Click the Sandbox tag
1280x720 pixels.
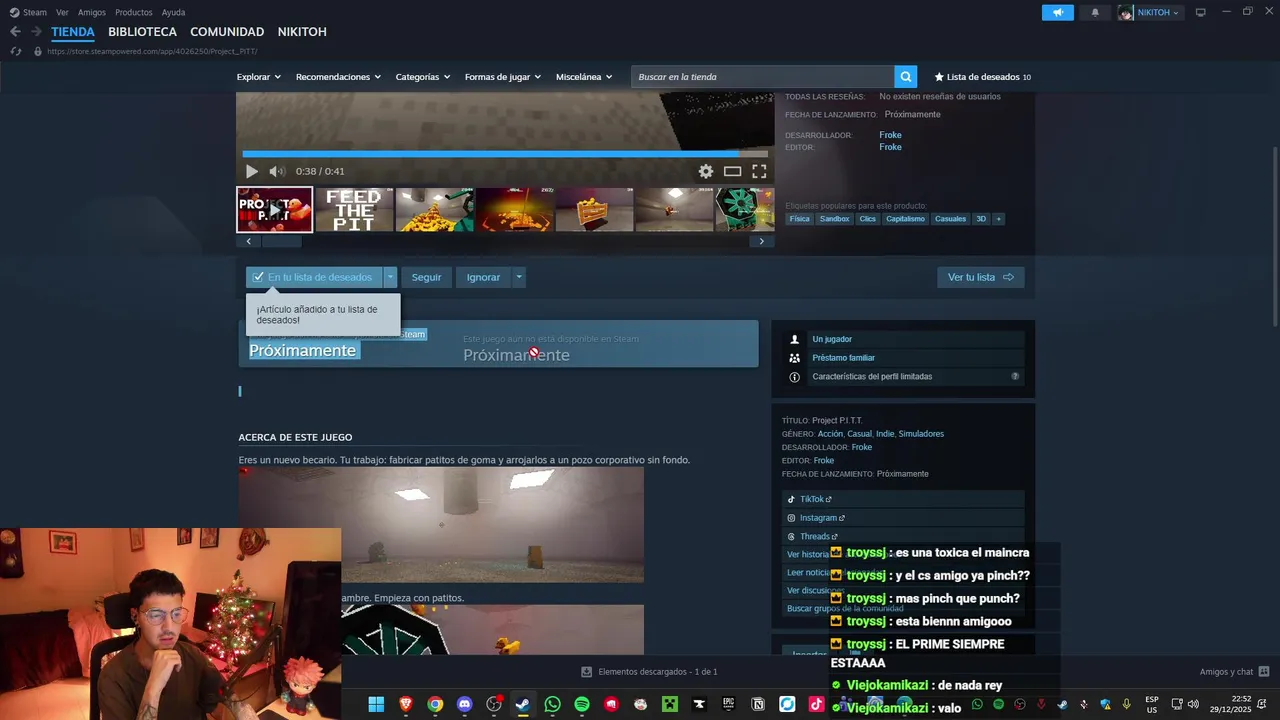pyautogui.click(x=834, y=219)
